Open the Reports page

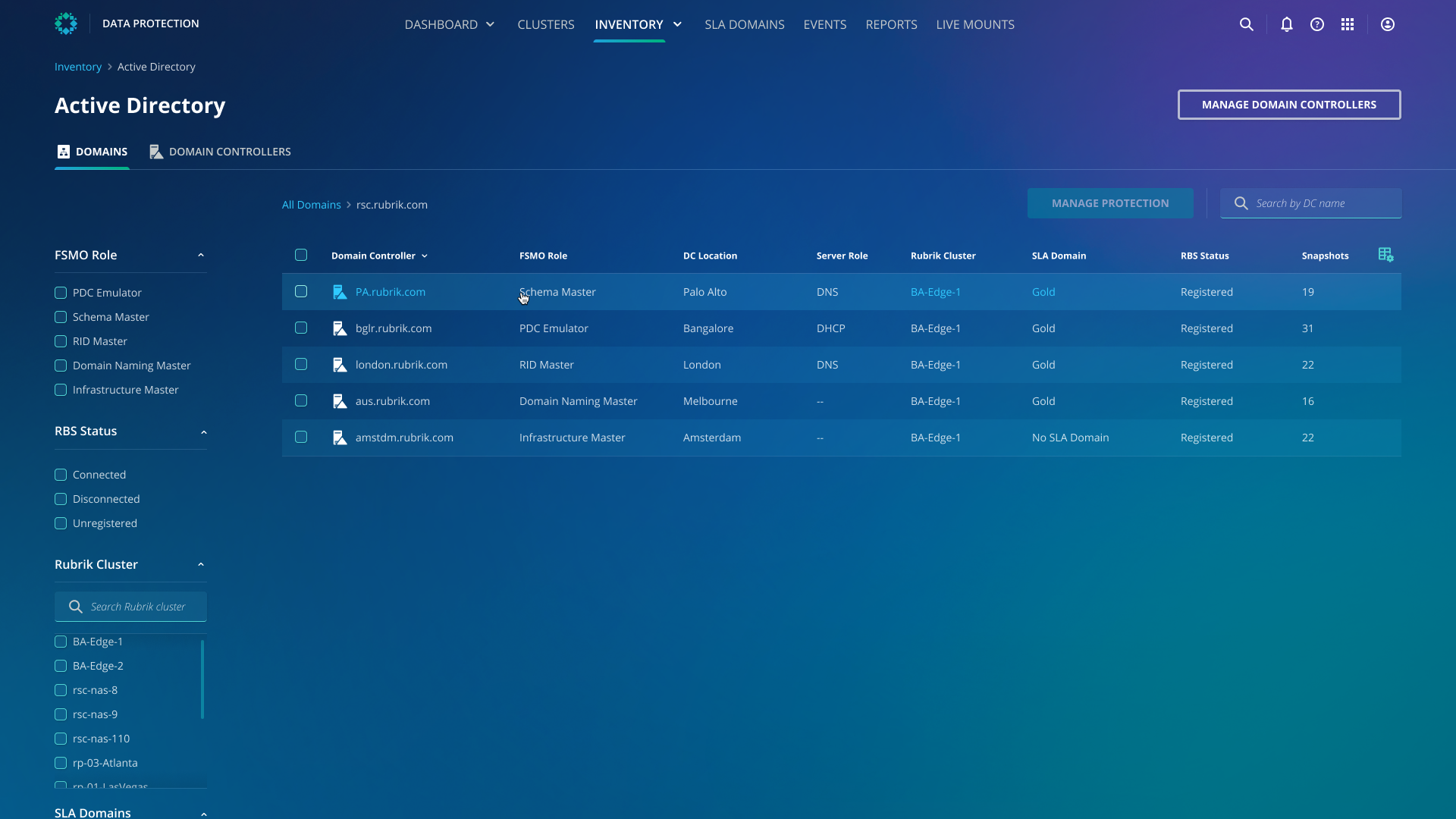tap(891, 24)
